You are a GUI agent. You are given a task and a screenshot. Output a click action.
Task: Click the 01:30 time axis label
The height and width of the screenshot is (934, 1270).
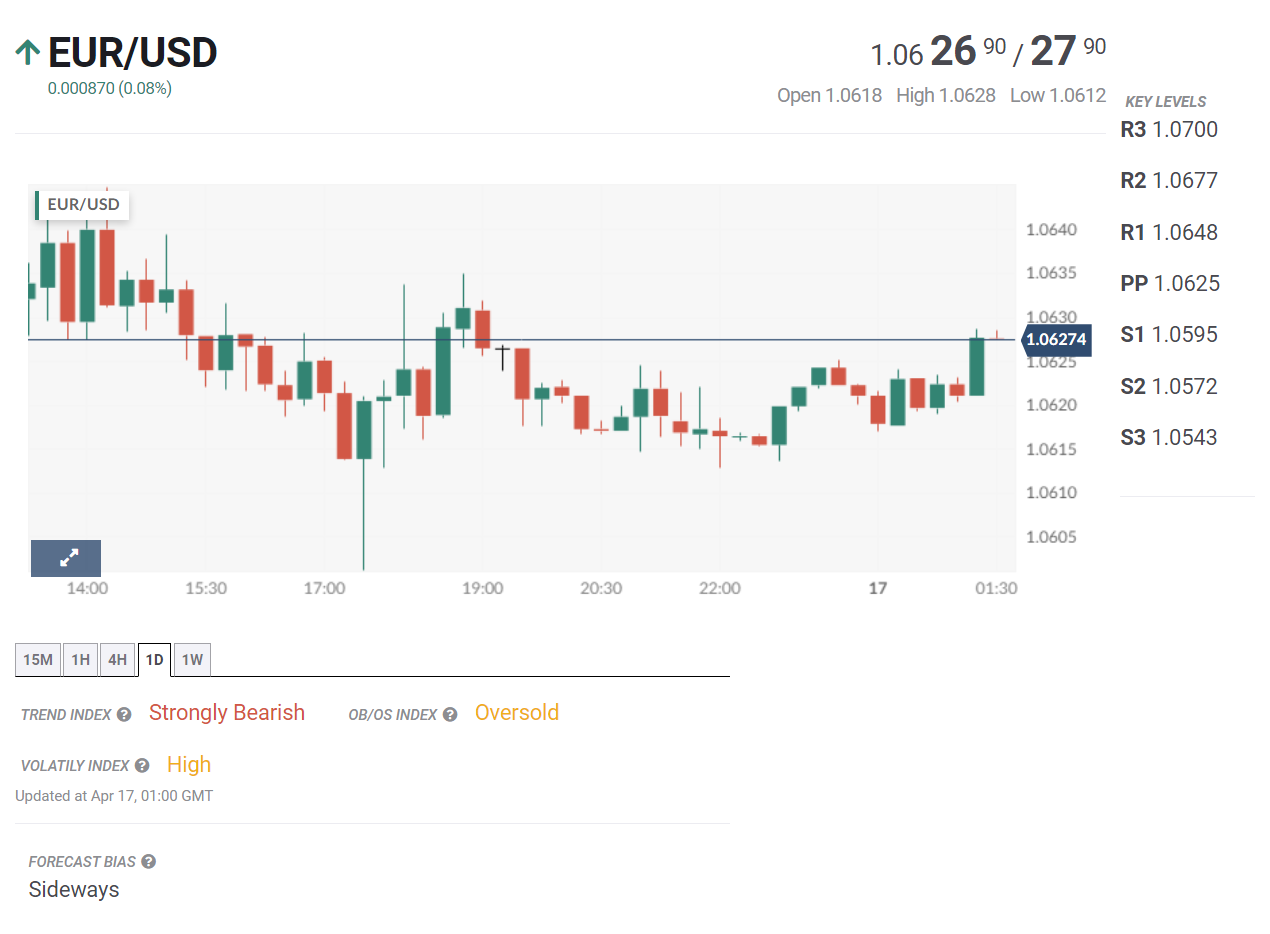pyautogui.click(x=996, y=589)
